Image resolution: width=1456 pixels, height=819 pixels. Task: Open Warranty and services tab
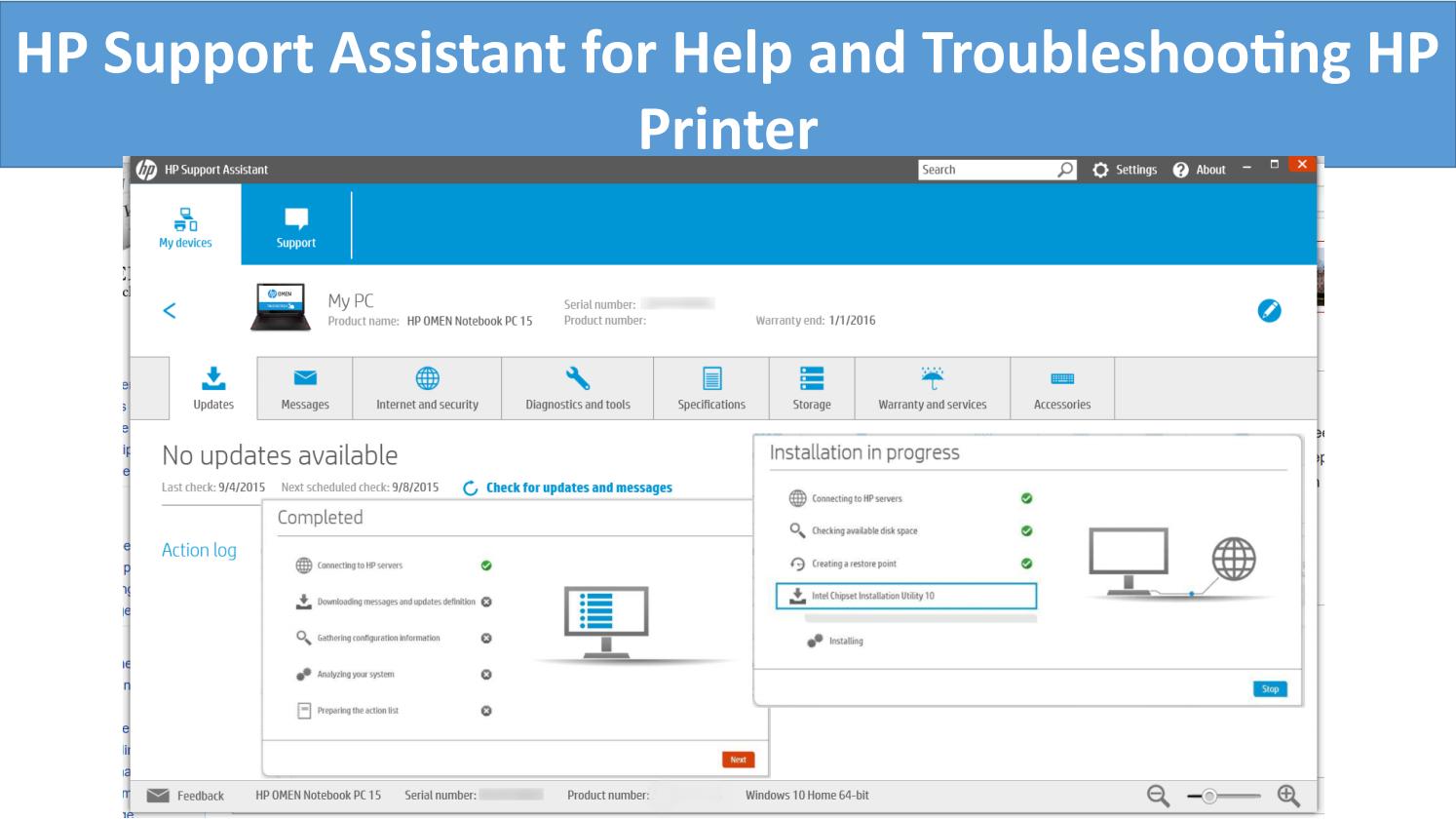933,388
